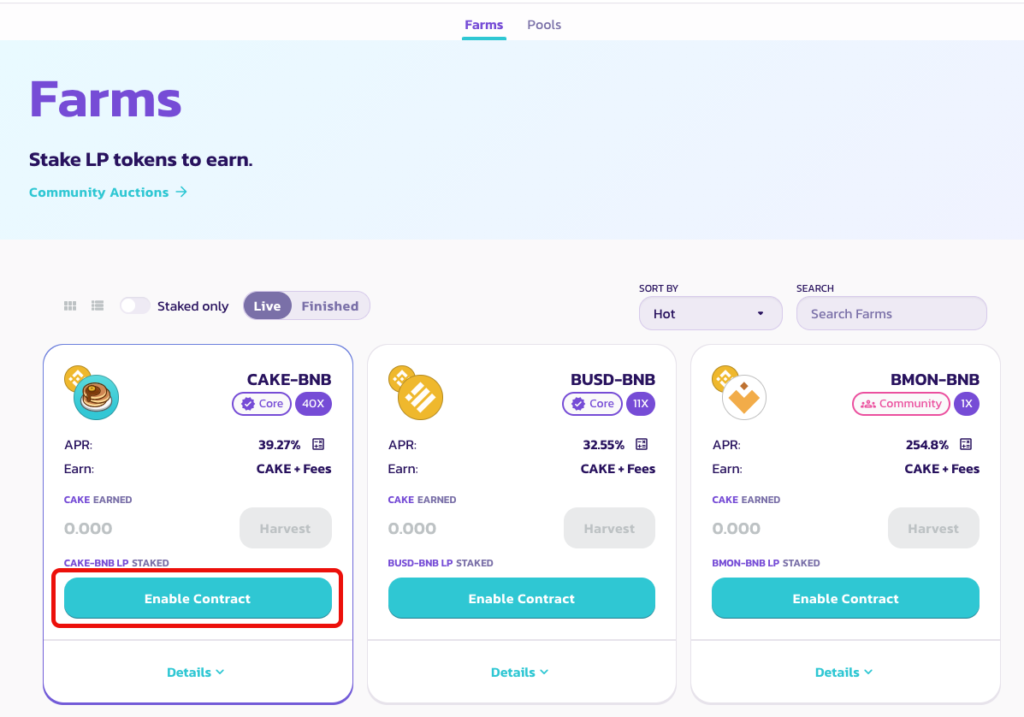Expand Details on the BMON-BNB card

[x=843, y=672]
